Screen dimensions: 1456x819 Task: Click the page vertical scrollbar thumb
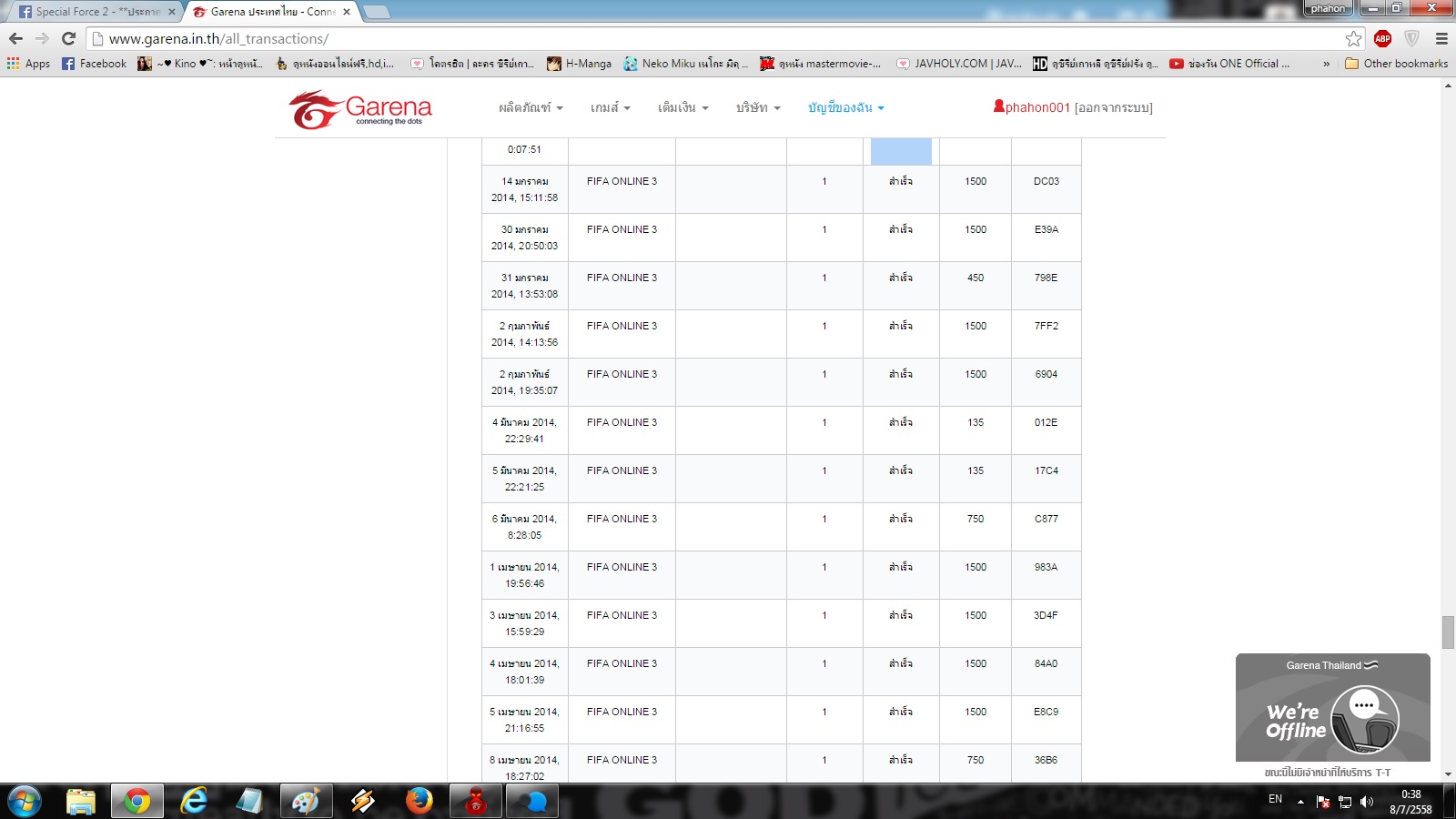pos(1448,632)
